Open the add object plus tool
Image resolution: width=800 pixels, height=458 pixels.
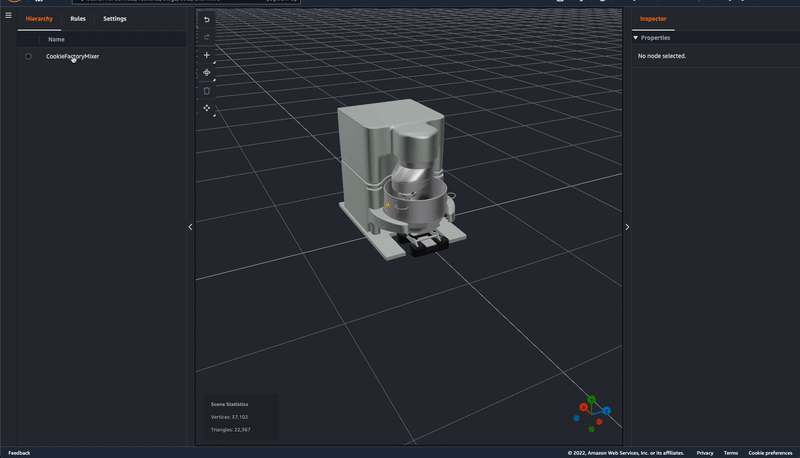(207, 55)
